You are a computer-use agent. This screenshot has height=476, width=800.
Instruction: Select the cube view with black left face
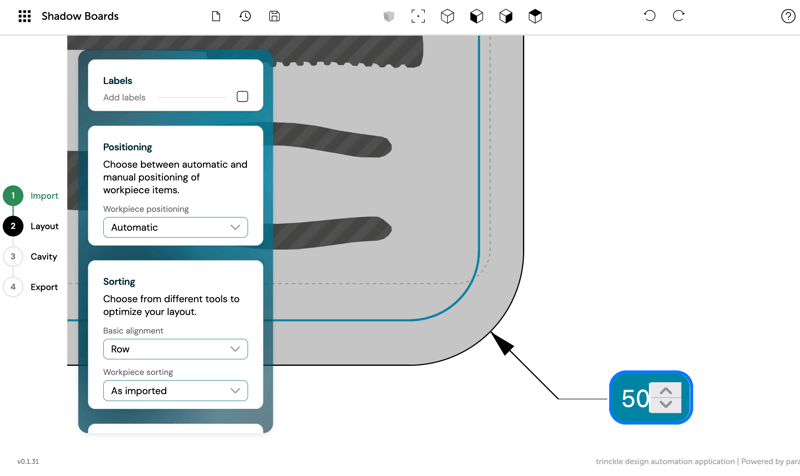477,16
